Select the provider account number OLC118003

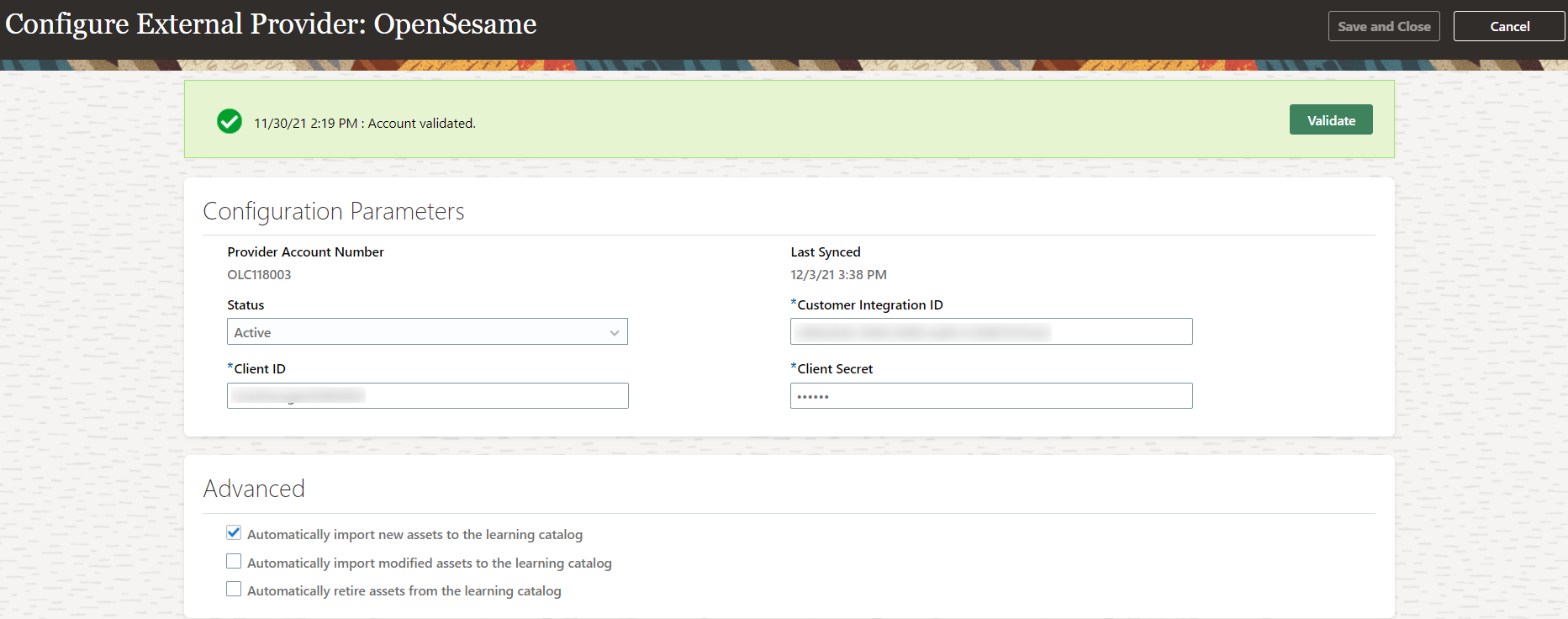click(259, 274)
